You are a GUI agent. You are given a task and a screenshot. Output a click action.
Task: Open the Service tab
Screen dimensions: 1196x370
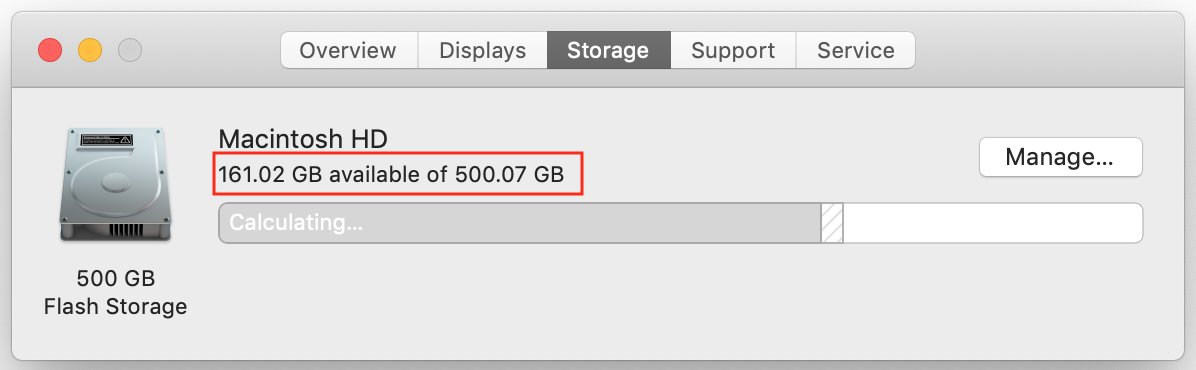856,50
